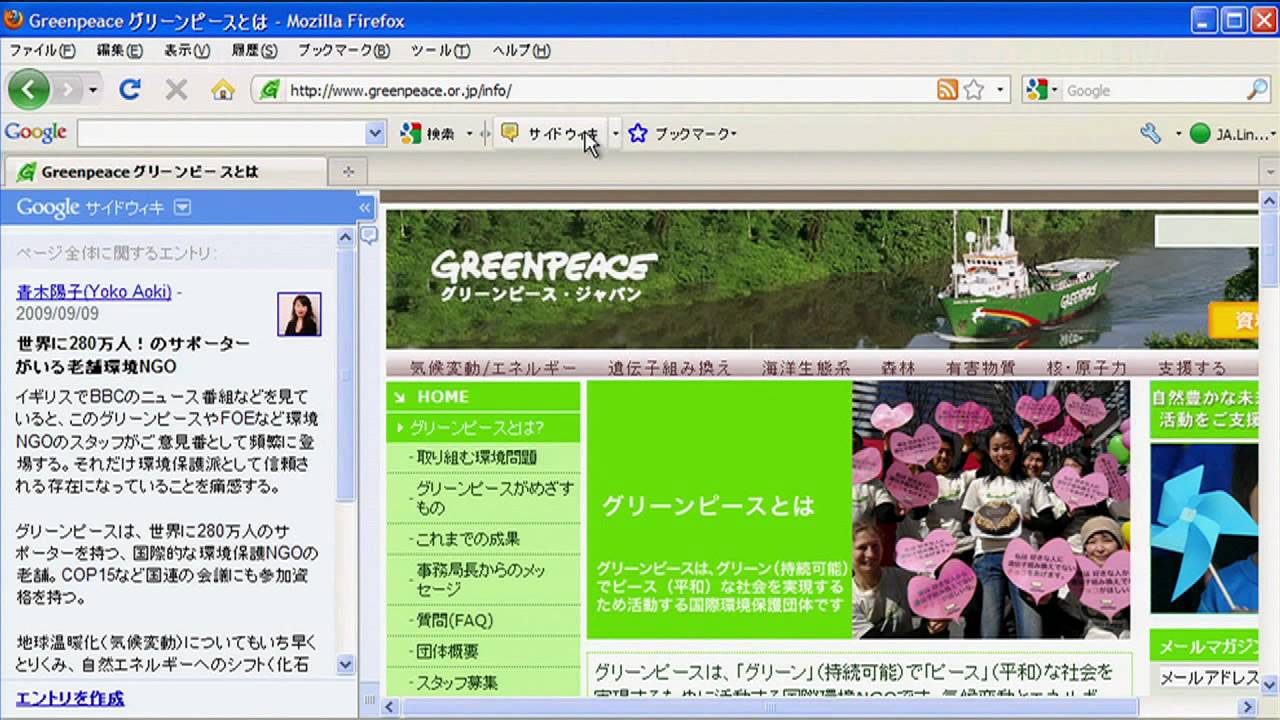Click the エントリを作成 link
The height and width of the screenshot is (720, 1280).
(70, 698)
